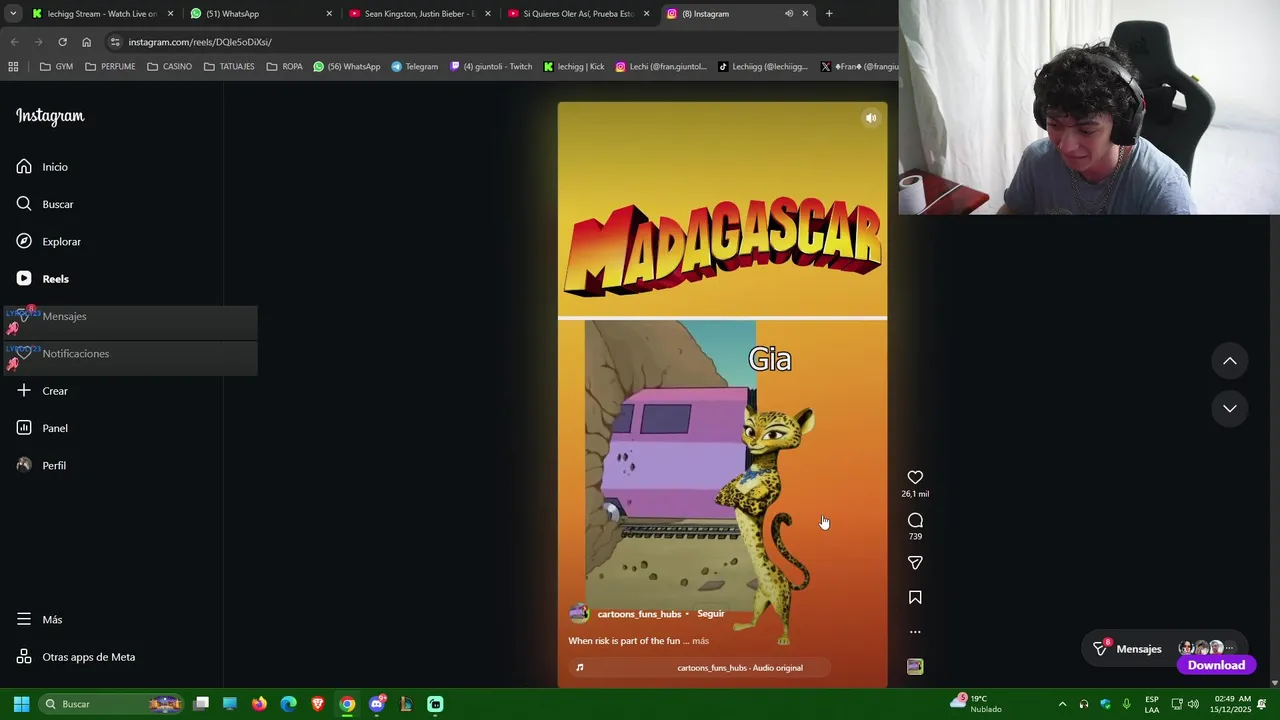The image size is (1280, 720).
Task: Go to Inicio in Instagram sidebar
Action: [x=42, y=167]
